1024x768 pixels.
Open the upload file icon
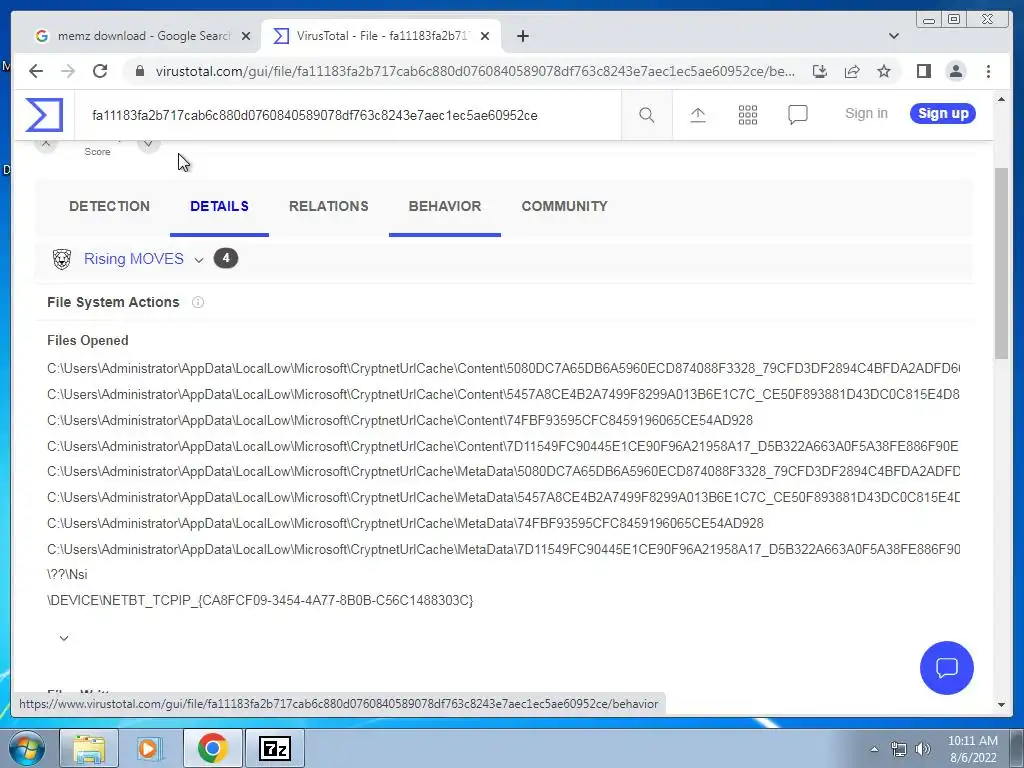point(697,115)
